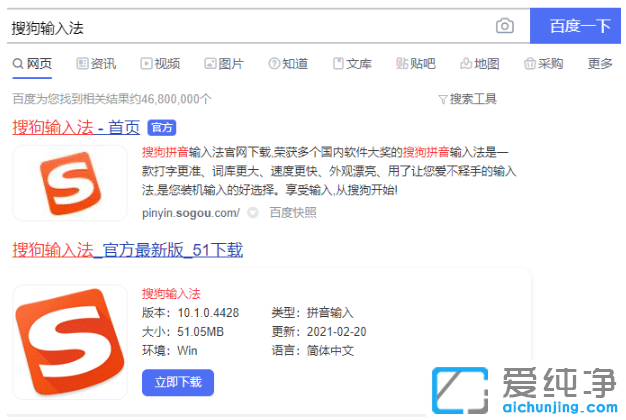Focus the search box containing 搜狗输入法
This screenshot has width=626, height=420.
click(x=250, y=27)
